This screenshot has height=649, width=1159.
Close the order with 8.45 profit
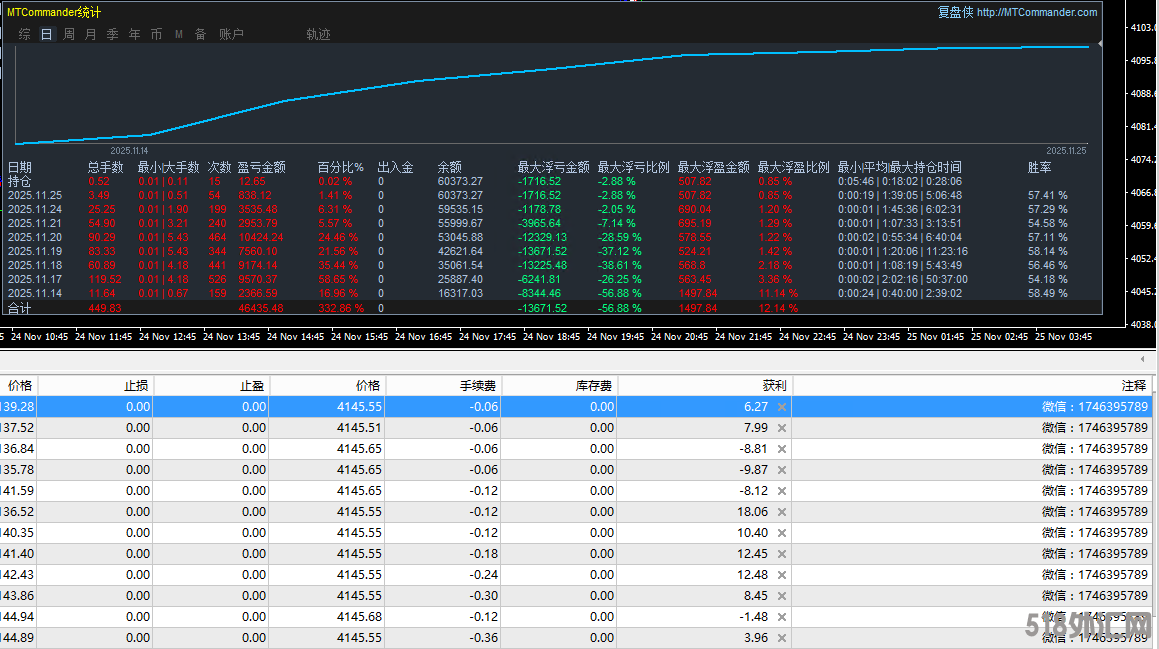click(782, 596)
